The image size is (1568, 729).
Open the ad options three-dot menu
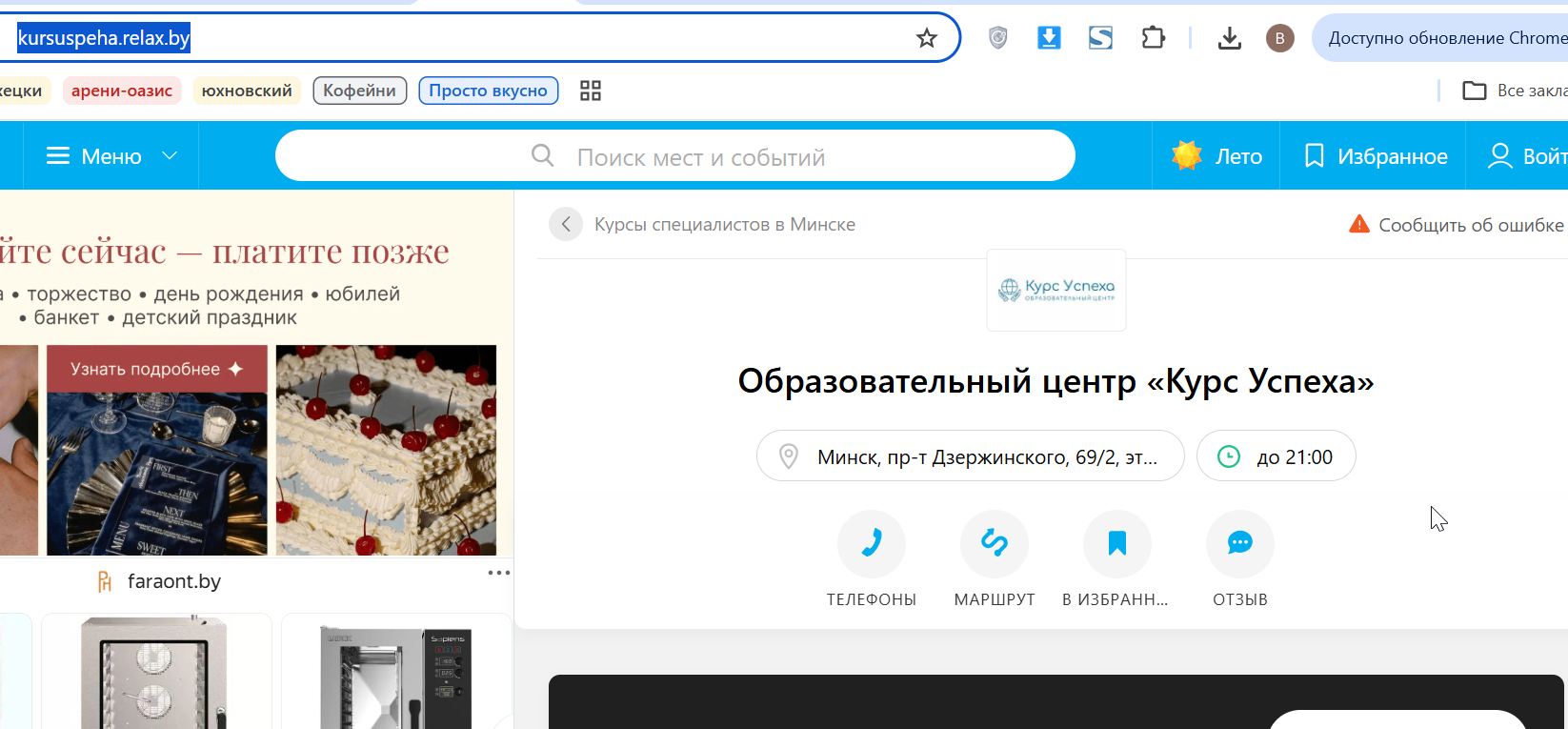click(498, 573)
